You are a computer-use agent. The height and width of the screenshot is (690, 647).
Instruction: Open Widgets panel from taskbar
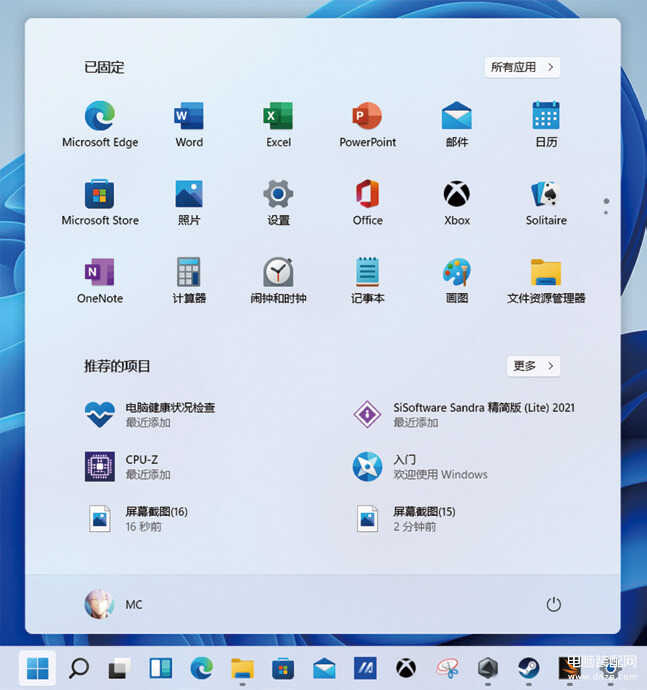pyautogui.click(x=160, y=668)
